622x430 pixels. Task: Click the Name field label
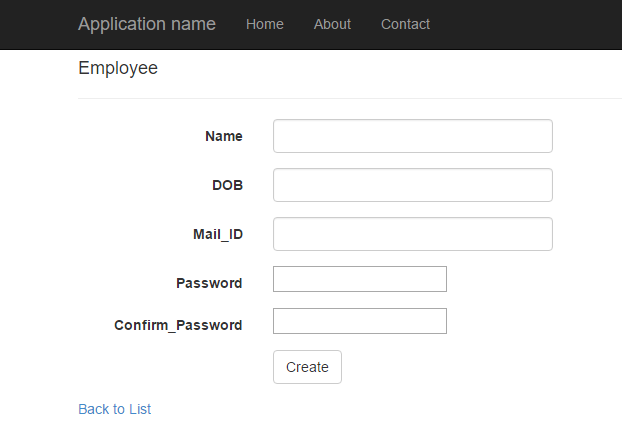[224, 136]
